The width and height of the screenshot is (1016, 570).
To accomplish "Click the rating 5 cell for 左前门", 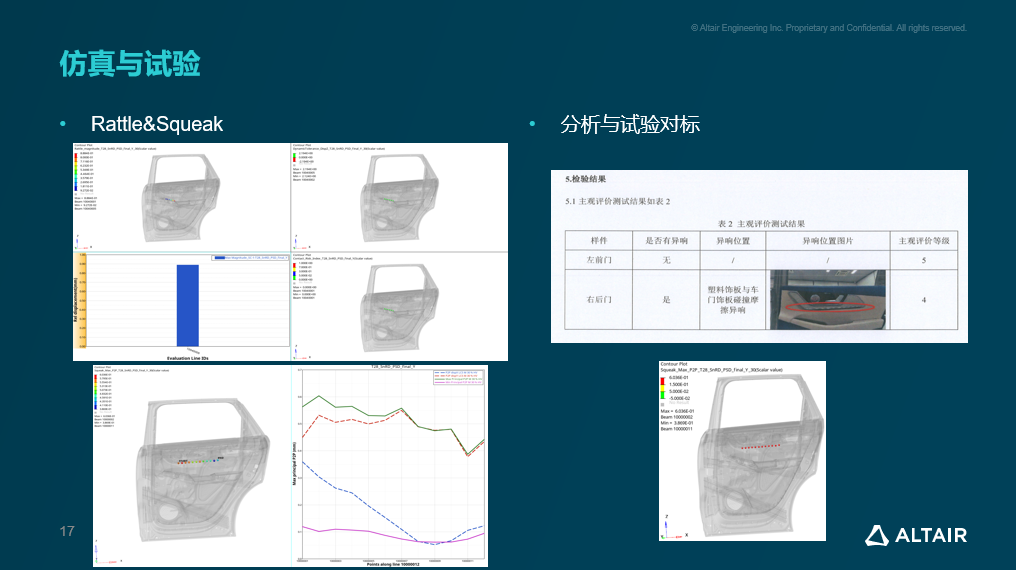I will pyautogui.click(x=924, y=260).
